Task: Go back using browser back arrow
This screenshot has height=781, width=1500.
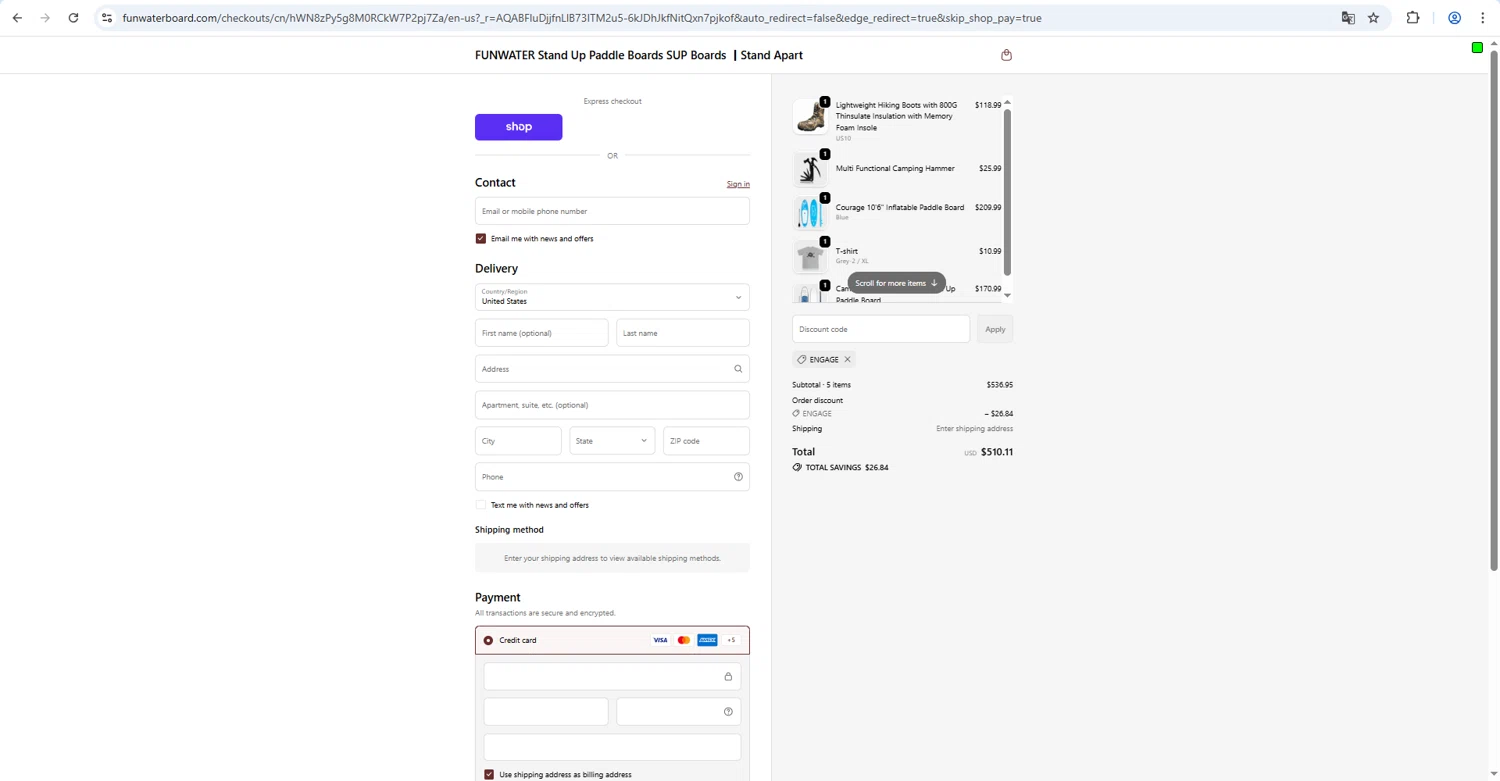Action: pos(17,18)
